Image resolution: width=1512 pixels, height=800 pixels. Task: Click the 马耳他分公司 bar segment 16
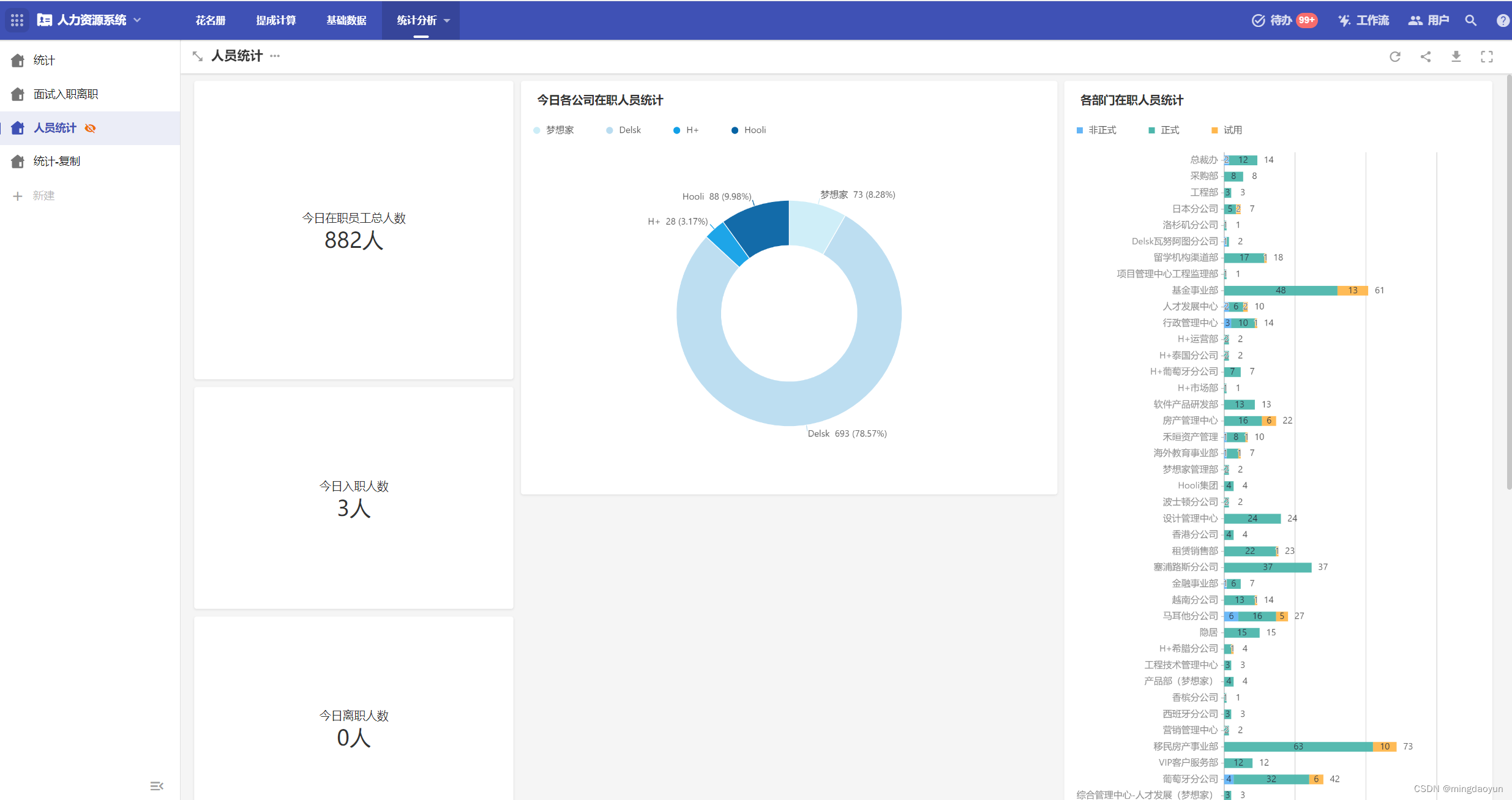pyautogui.click(x=1257, y=616)
